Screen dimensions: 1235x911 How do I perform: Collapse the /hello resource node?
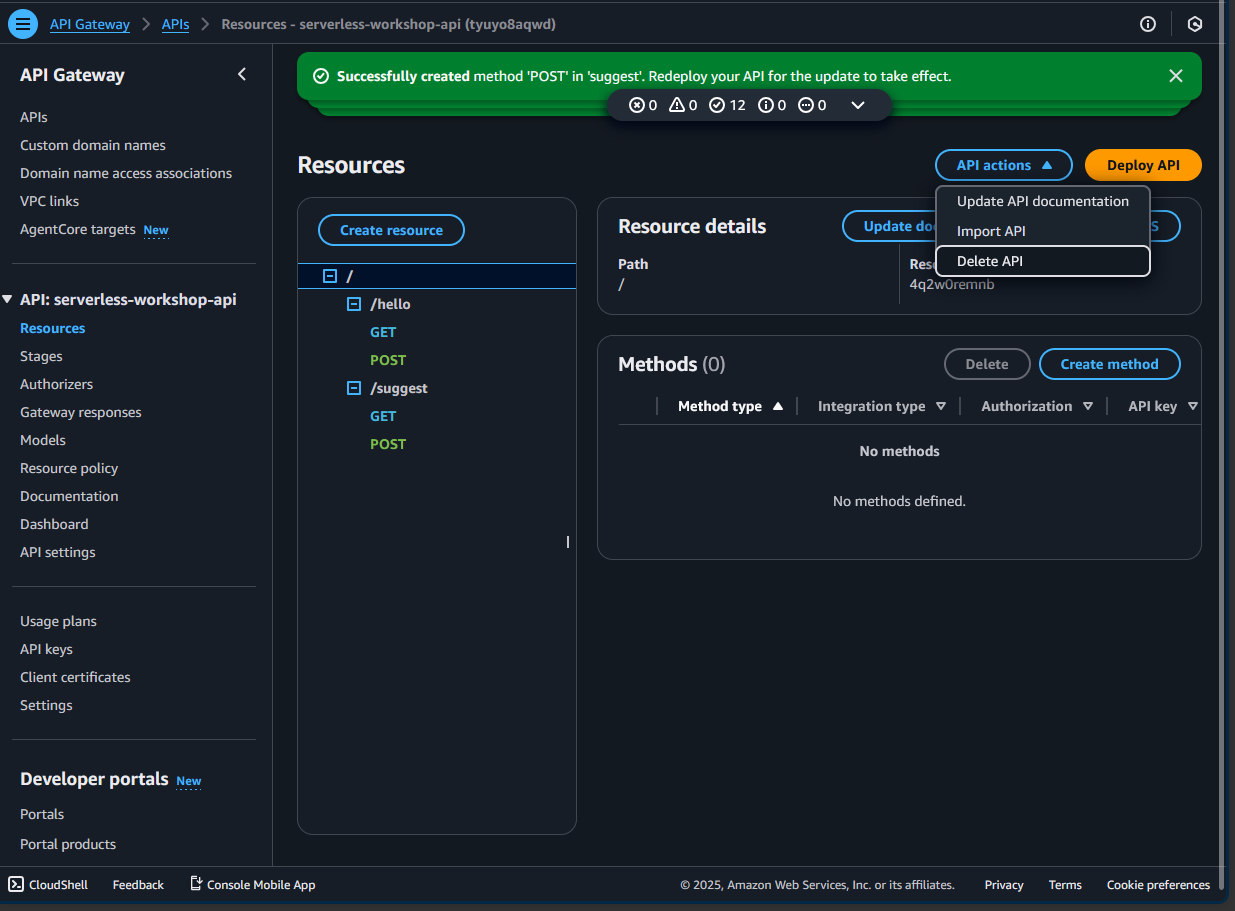pyautogui.click(x=353, y=304)
